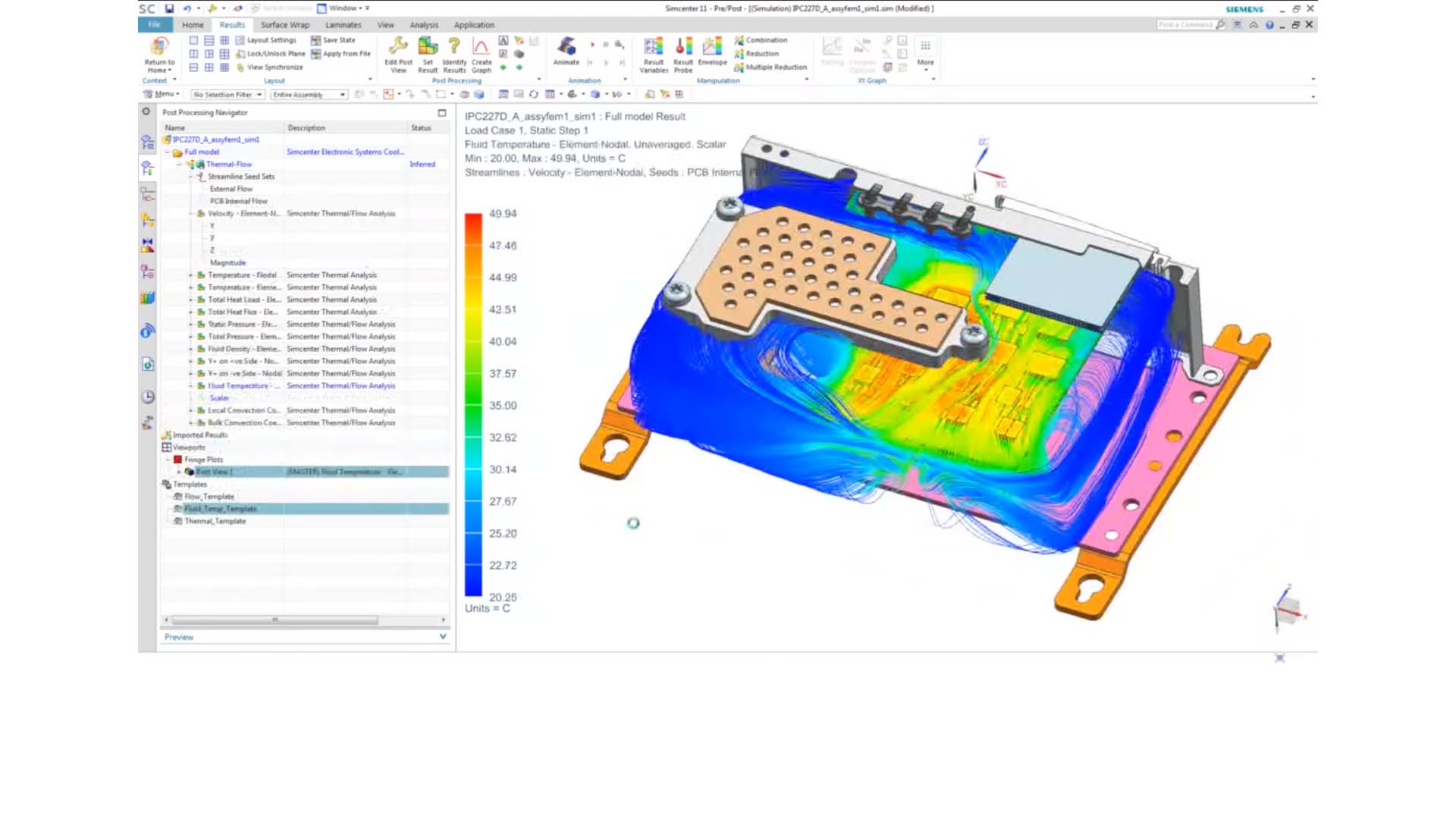Select the Envelope manipulation tool
The height and width of the screenshot is (819, 1456).
click(711, 53)
